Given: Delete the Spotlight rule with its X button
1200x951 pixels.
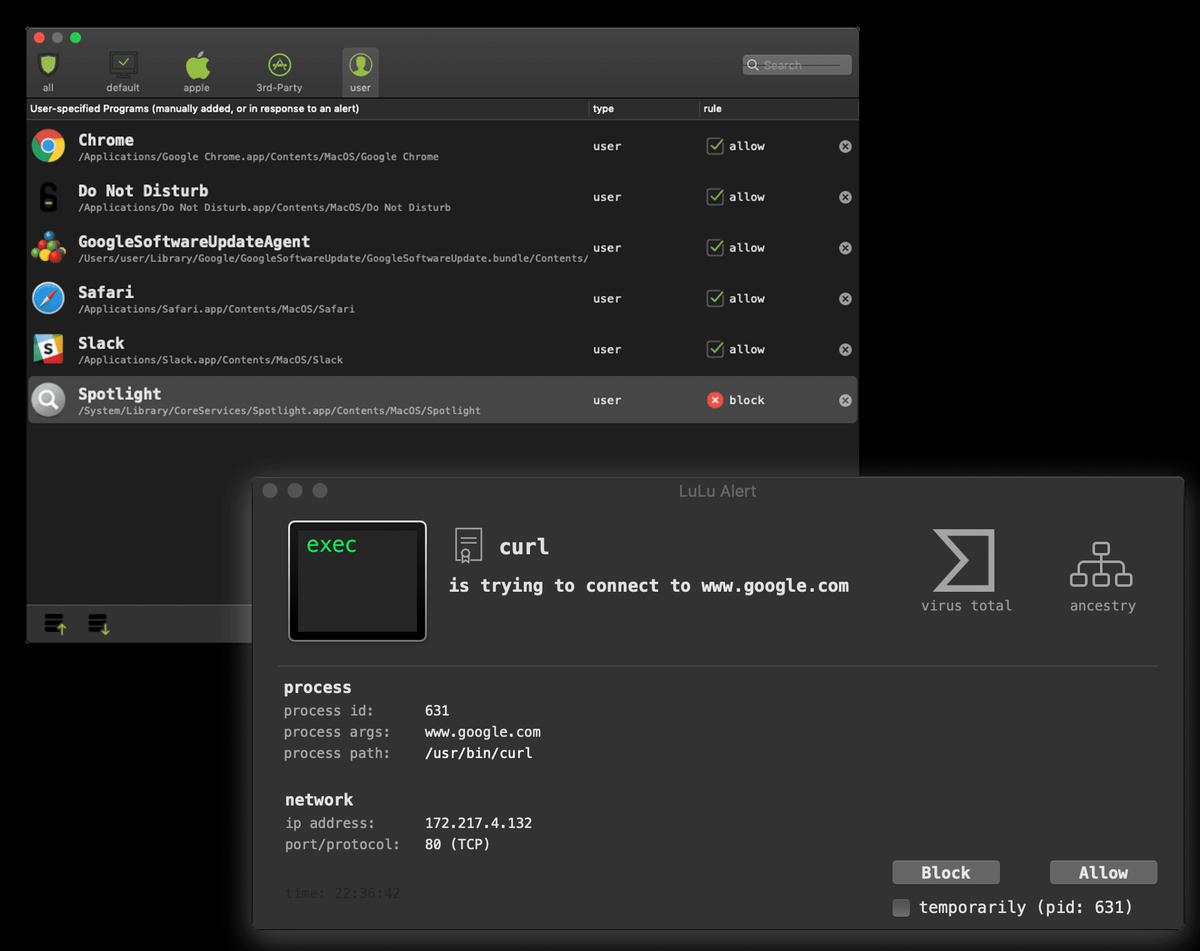Looking at the screenshot, I should click(845, 399).
